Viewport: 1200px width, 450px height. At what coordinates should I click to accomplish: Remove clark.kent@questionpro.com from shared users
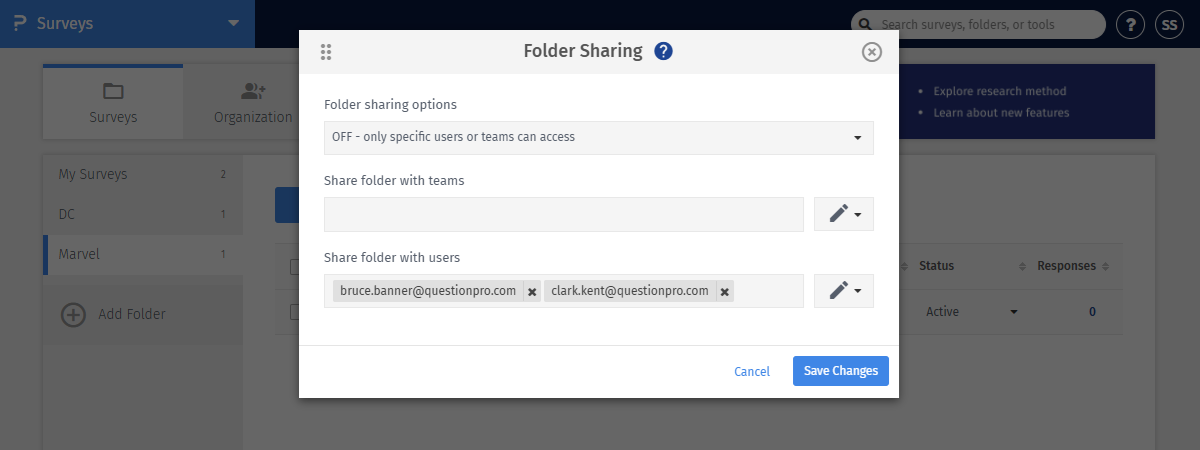click(x=724, y=292)
